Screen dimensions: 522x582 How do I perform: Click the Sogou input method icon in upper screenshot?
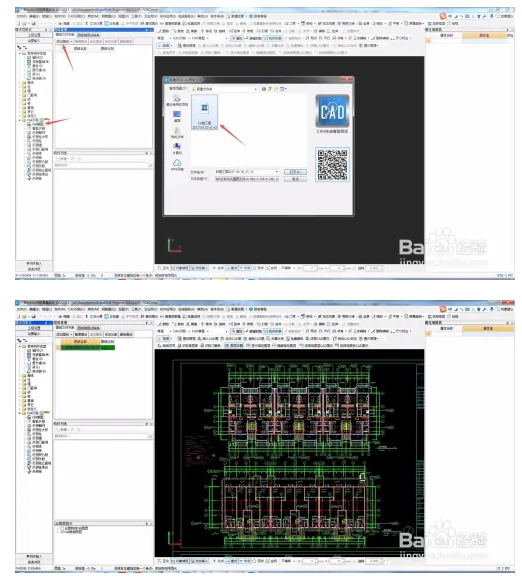tap(443, 16)
